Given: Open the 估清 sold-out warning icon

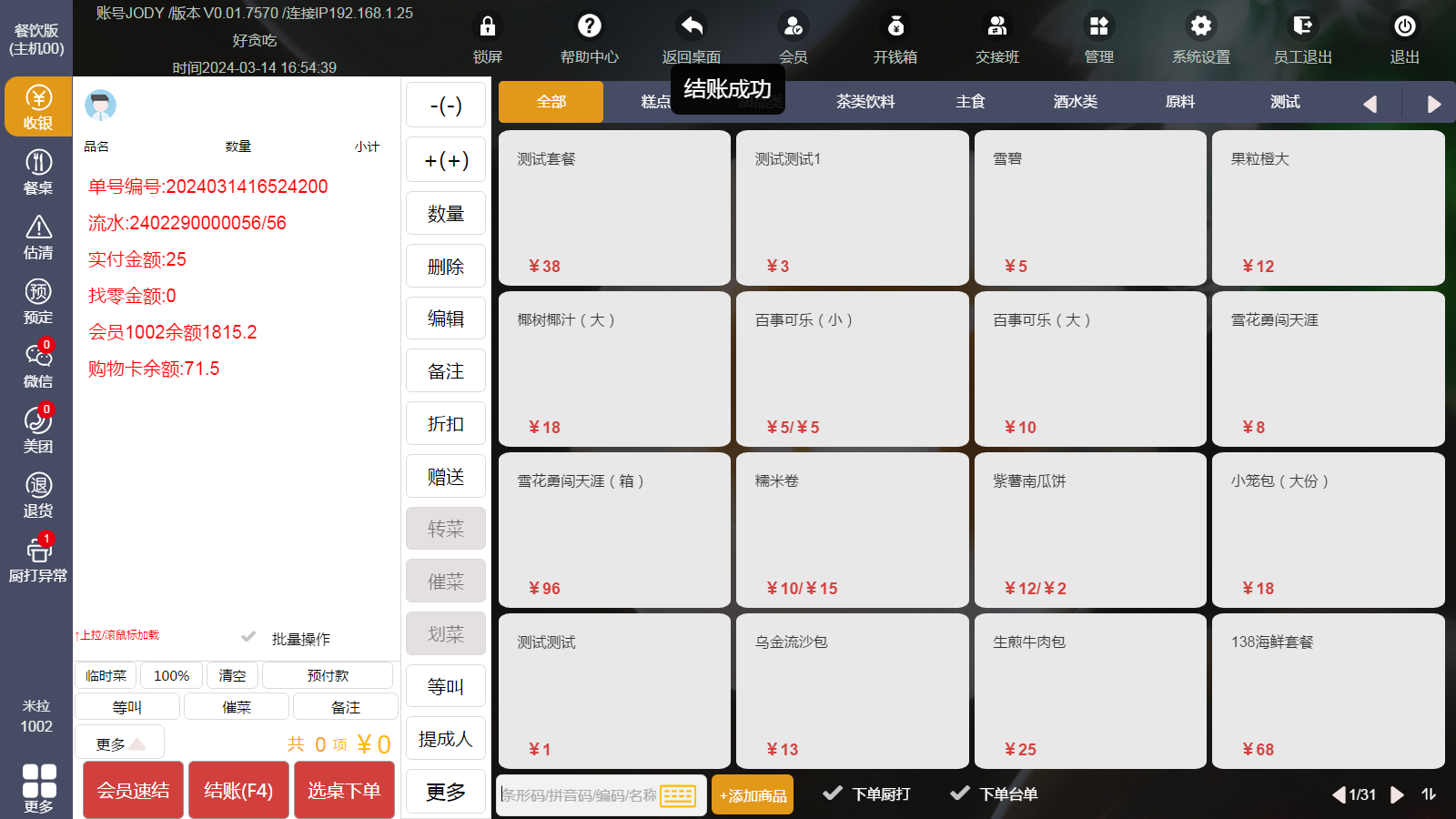Looking at the screenshot, I should click(37, 238).
